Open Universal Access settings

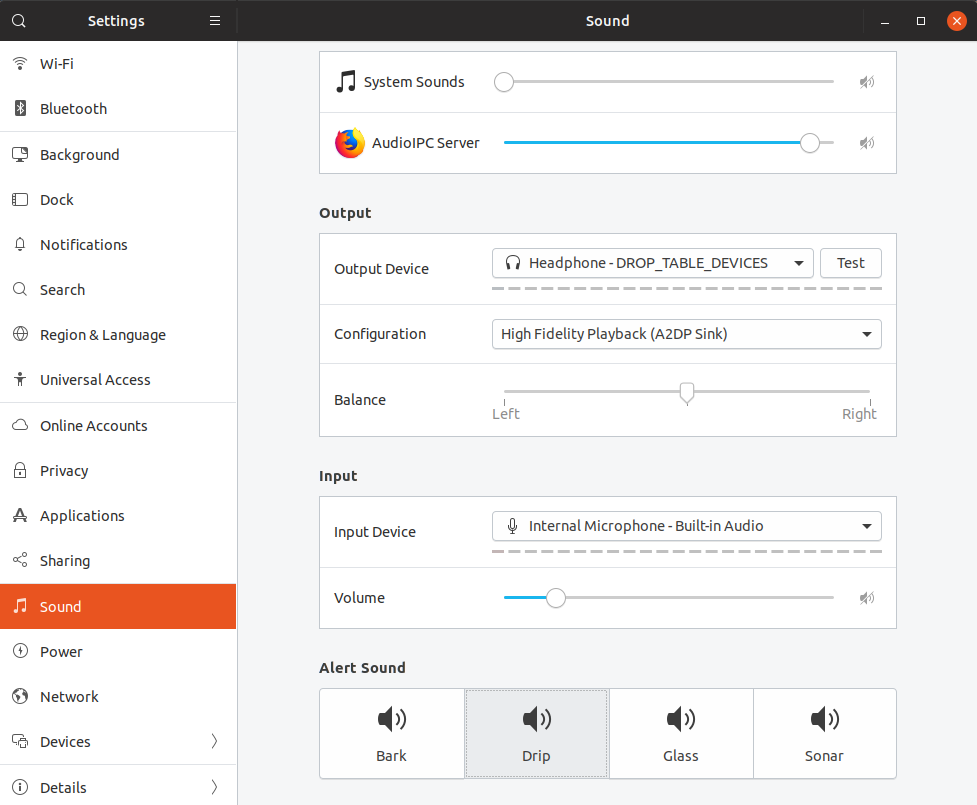pos(118,379)
